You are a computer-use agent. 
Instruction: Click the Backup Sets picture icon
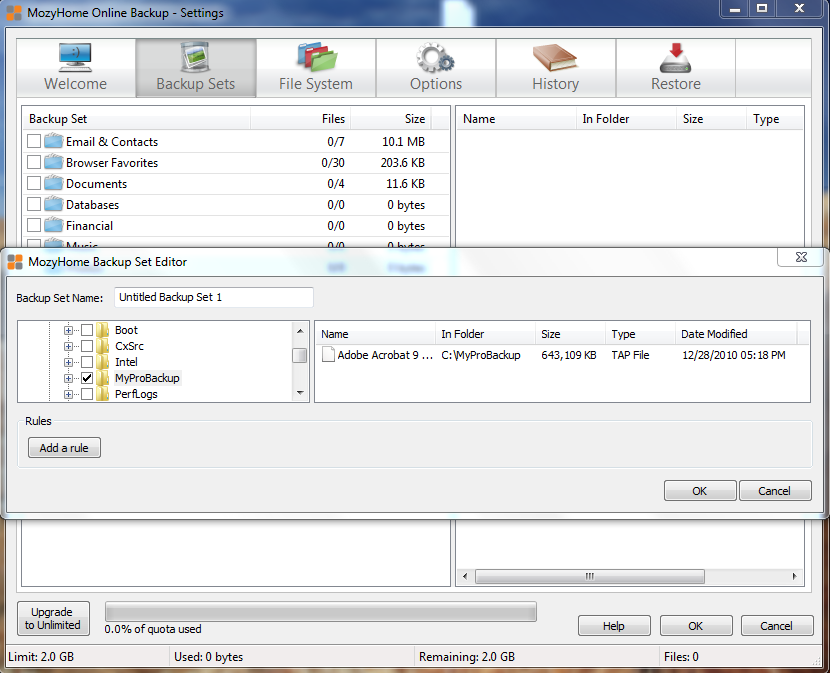(x=195, y=57)
